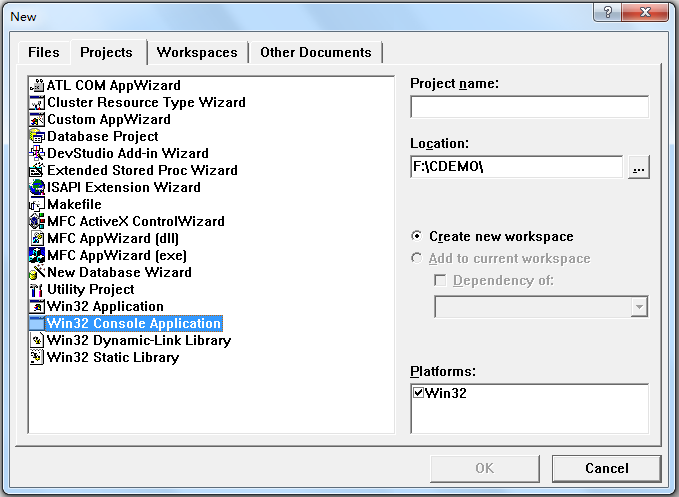Click the MFC AppWizard (exe) icon

pos(37,255)
